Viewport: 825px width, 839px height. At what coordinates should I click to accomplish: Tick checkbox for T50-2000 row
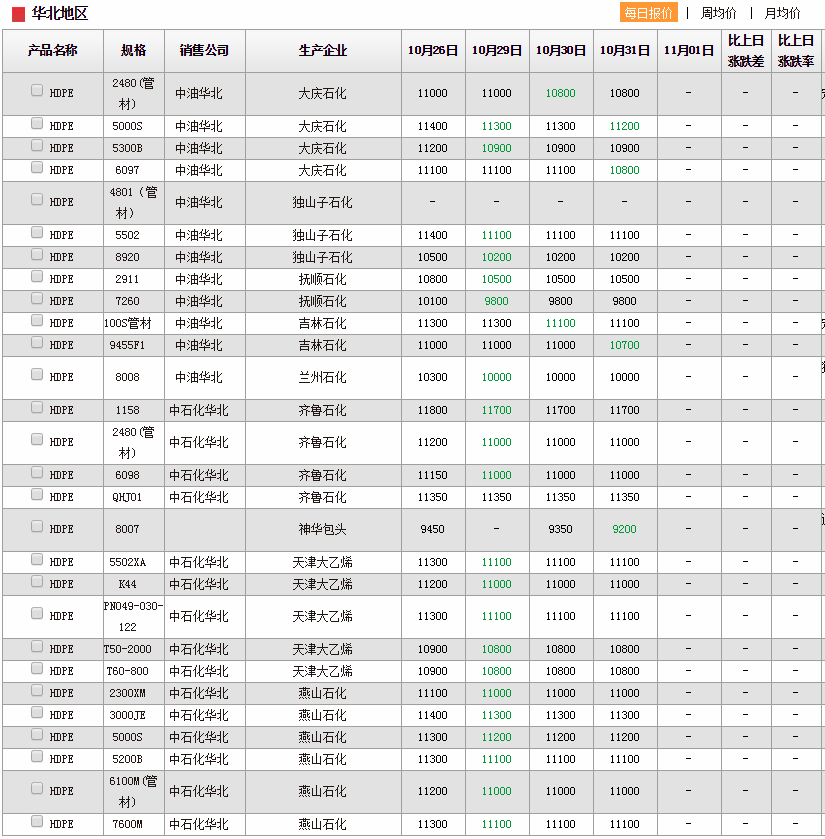tap(37, 646)
